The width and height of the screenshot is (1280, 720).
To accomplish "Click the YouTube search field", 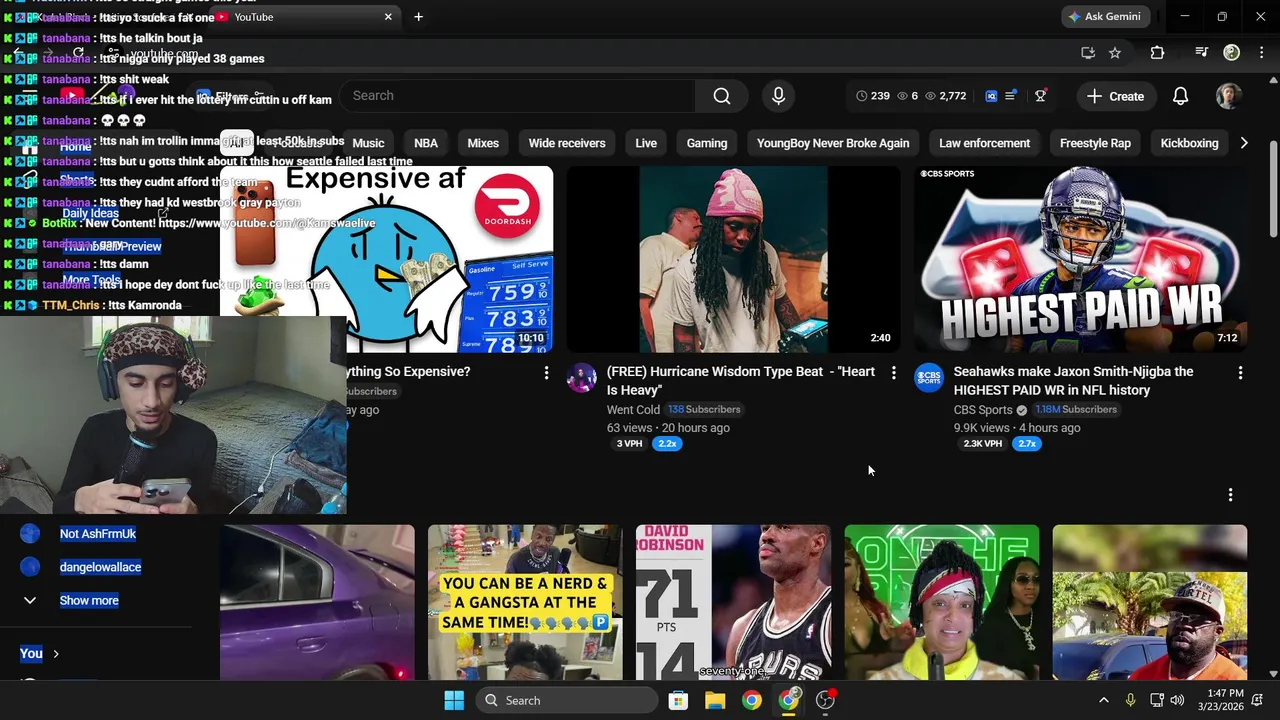I will point(517,96).
